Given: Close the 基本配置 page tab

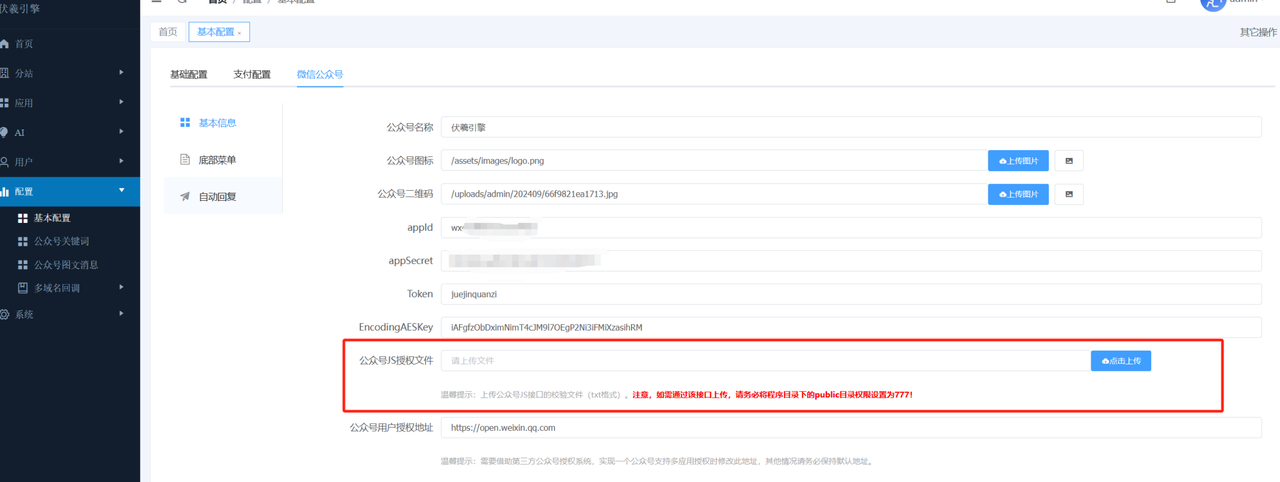Looking at the screenshot, I should [240, 33].
